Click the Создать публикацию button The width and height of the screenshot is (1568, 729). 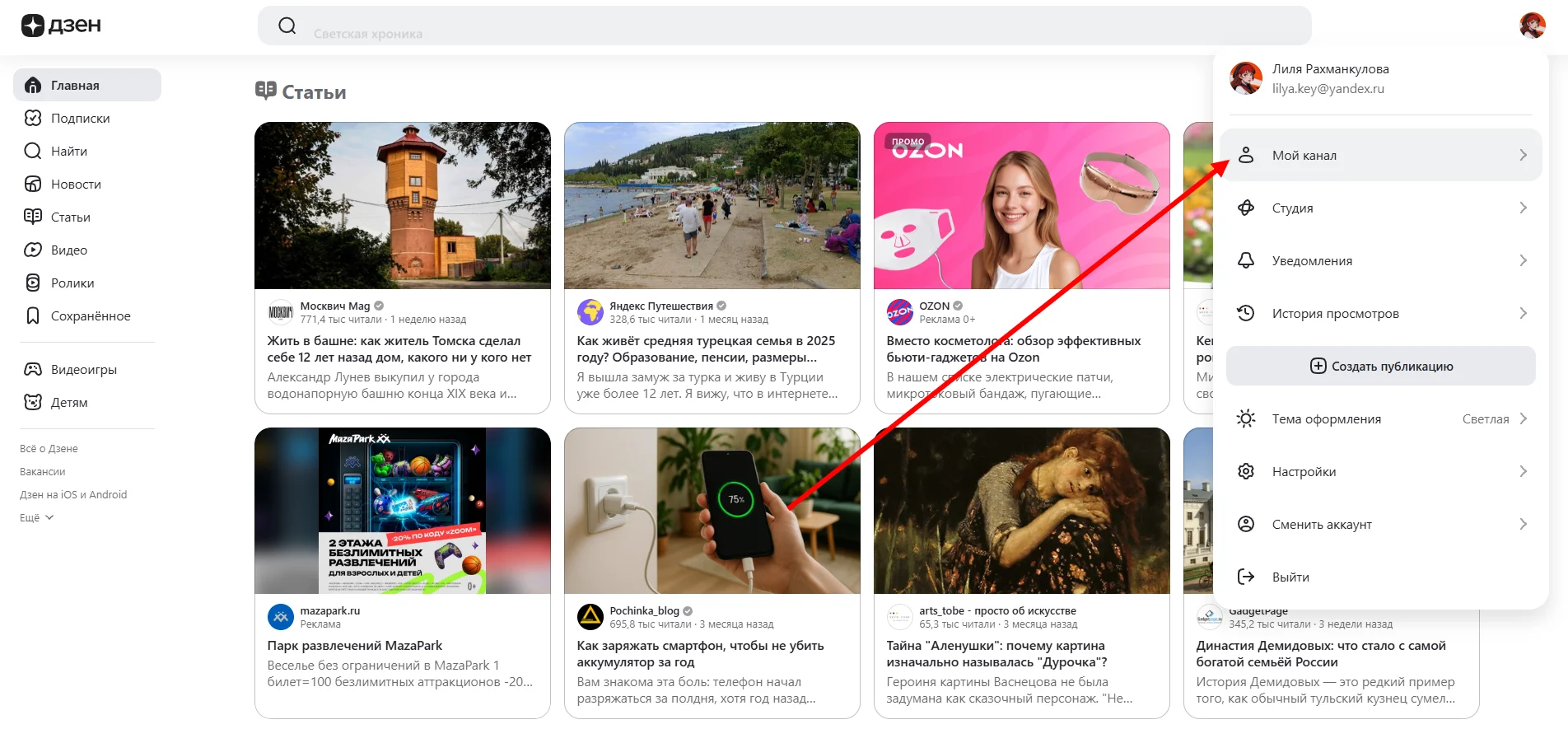tap(1381, 366)
